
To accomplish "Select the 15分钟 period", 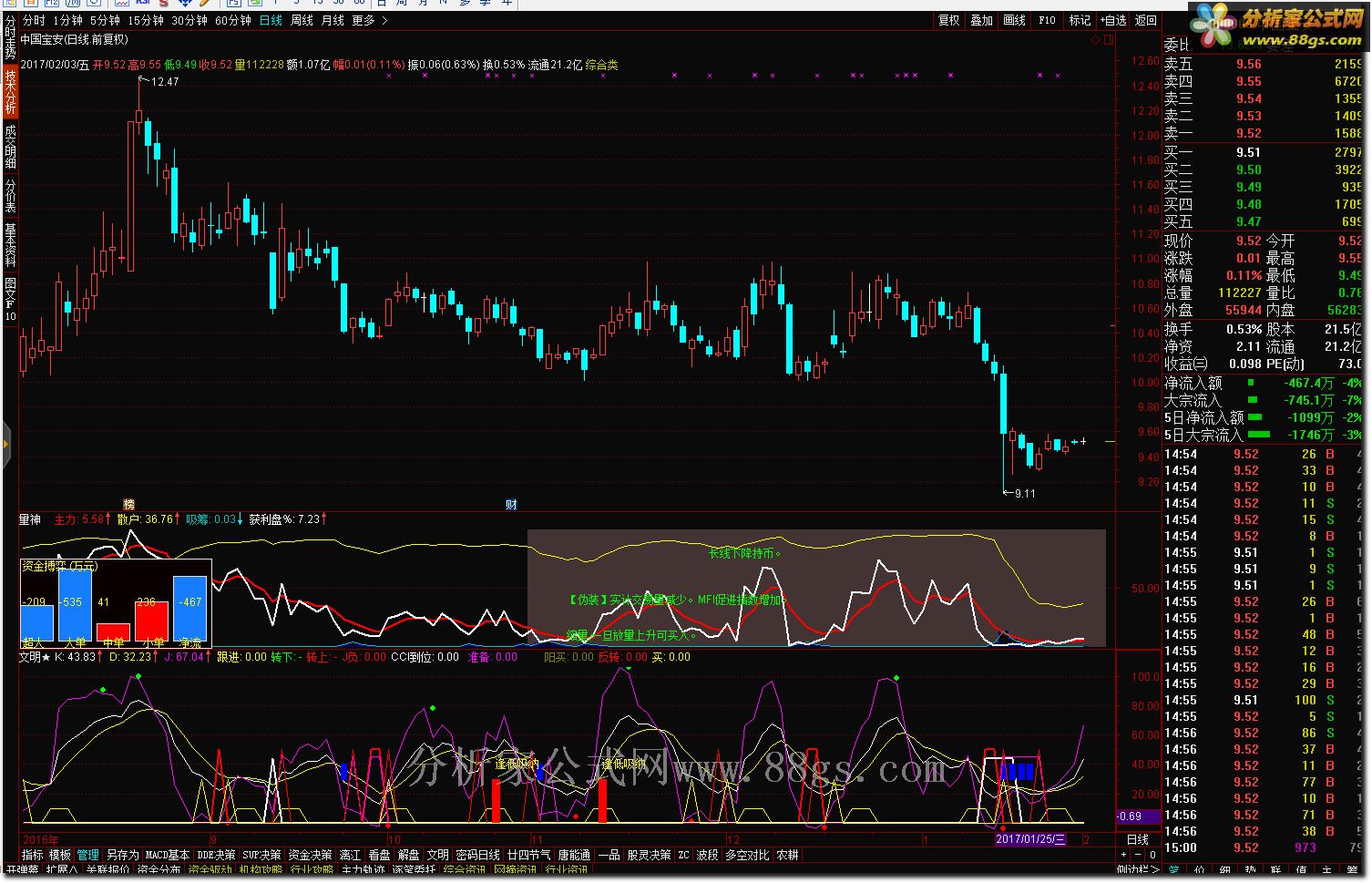I will (146, 20).
